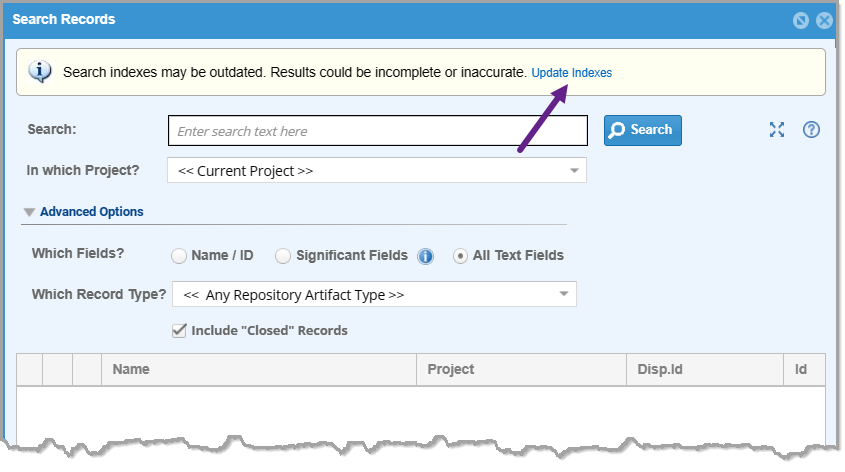Screen dimensions: 845x472
Task: Click the circular cancel icon in title bar
Action: pos(801,20)
